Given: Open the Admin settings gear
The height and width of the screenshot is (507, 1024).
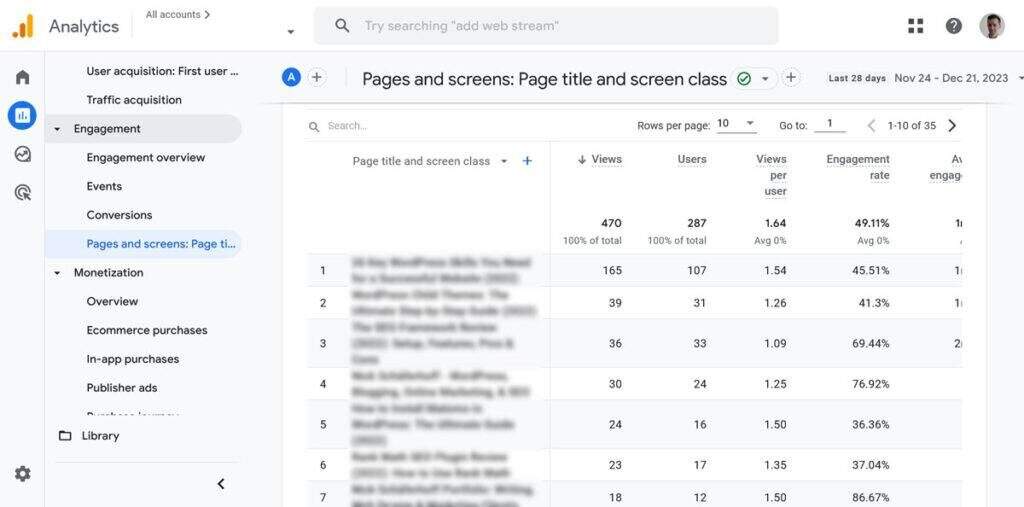Looking at the screenshot, I should click(x=22, y=473).
